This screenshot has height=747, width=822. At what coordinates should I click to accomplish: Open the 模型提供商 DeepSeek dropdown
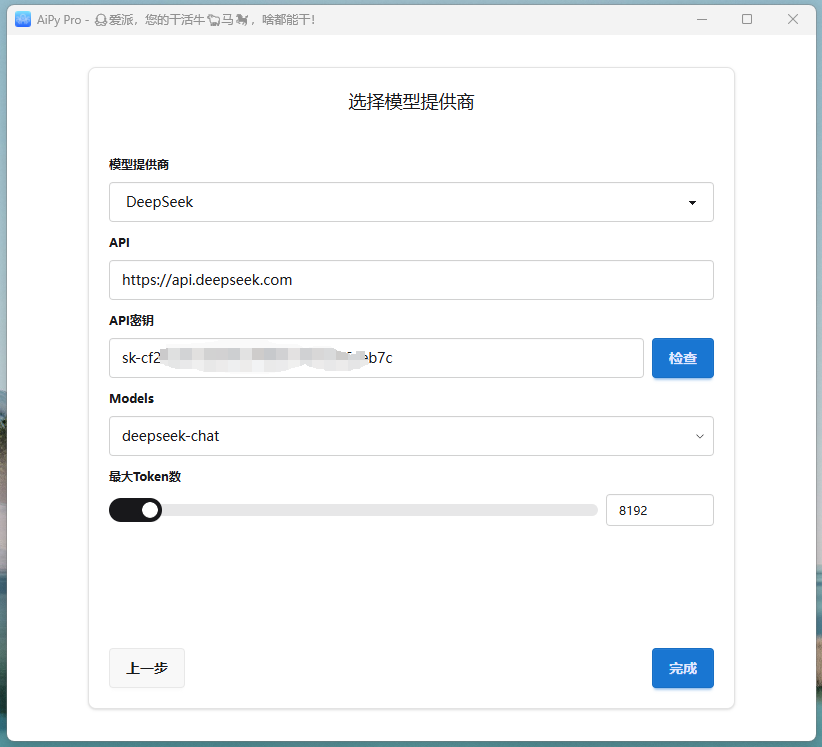tap(411, 202)
